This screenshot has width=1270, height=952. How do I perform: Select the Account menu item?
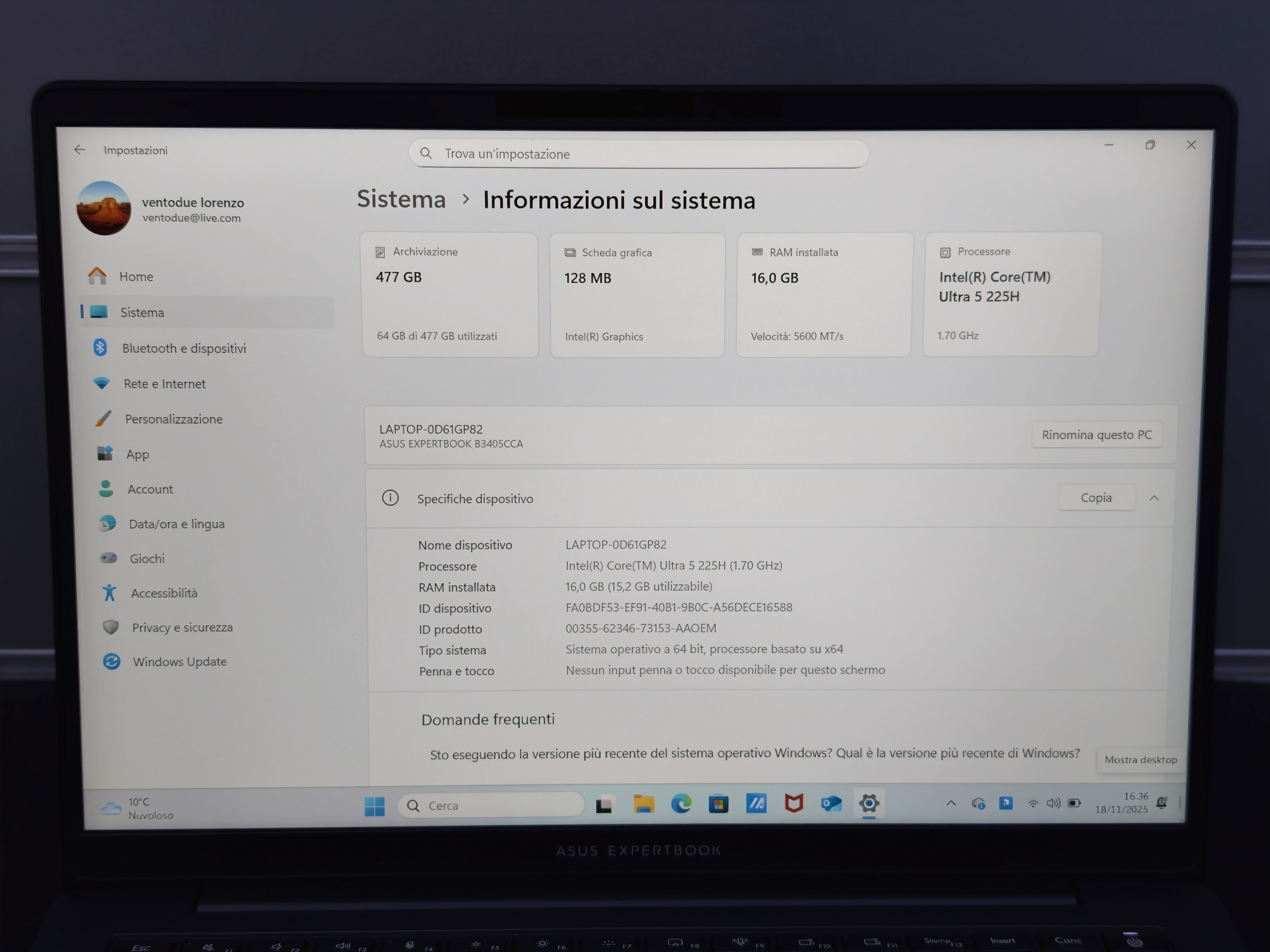coord(150,489)
